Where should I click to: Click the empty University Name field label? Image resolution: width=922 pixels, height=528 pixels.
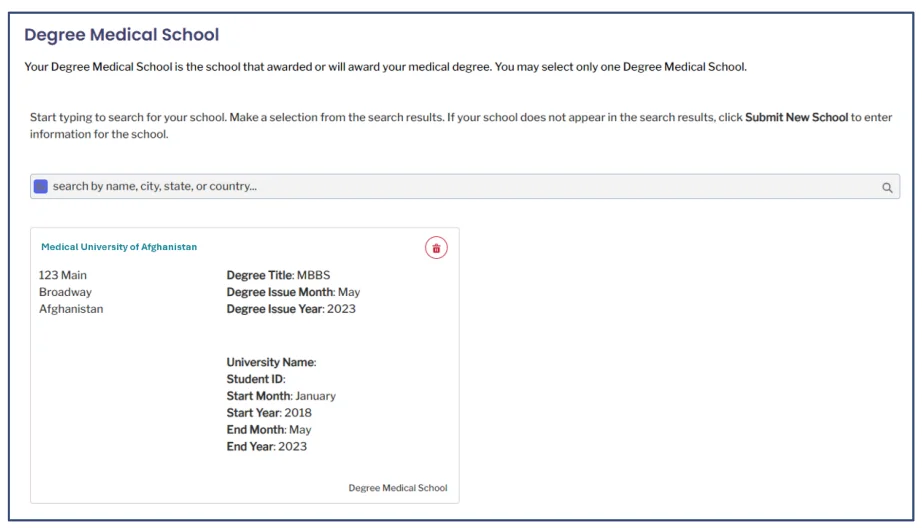[x=271, y=362]
